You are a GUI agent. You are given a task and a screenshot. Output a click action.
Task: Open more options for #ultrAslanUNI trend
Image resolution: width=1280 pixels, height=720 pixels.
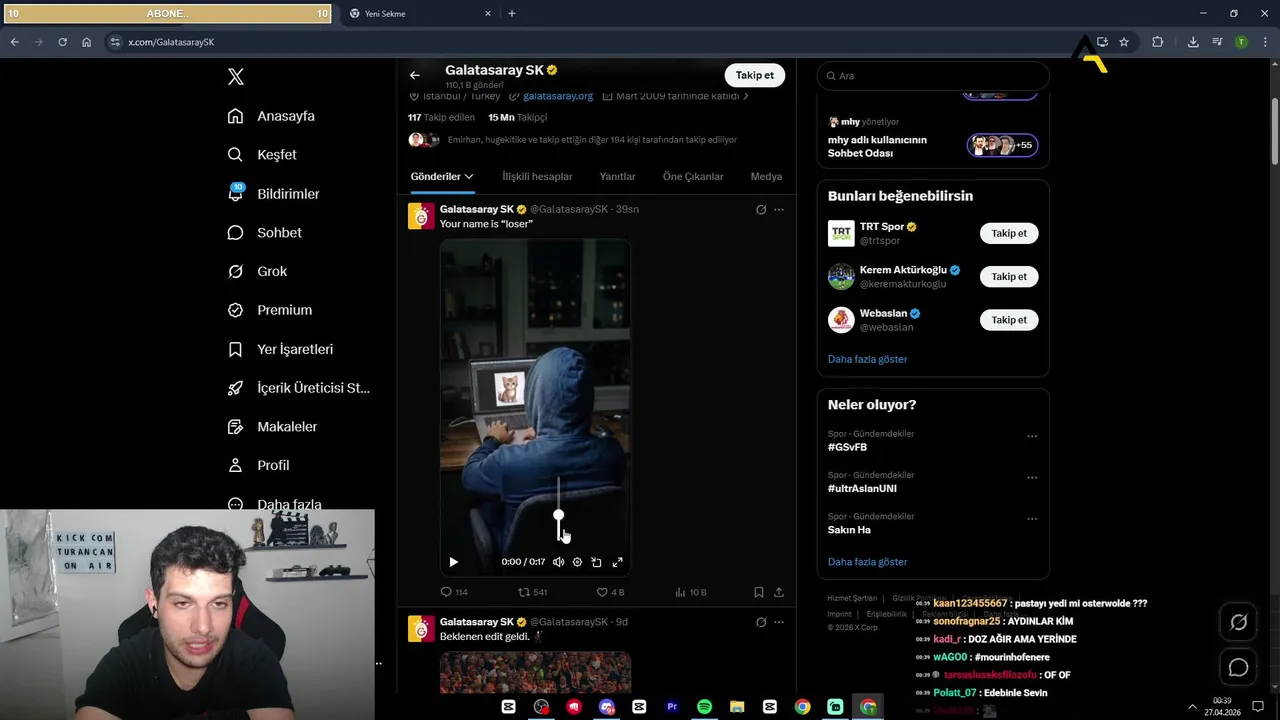point(1032,478)
